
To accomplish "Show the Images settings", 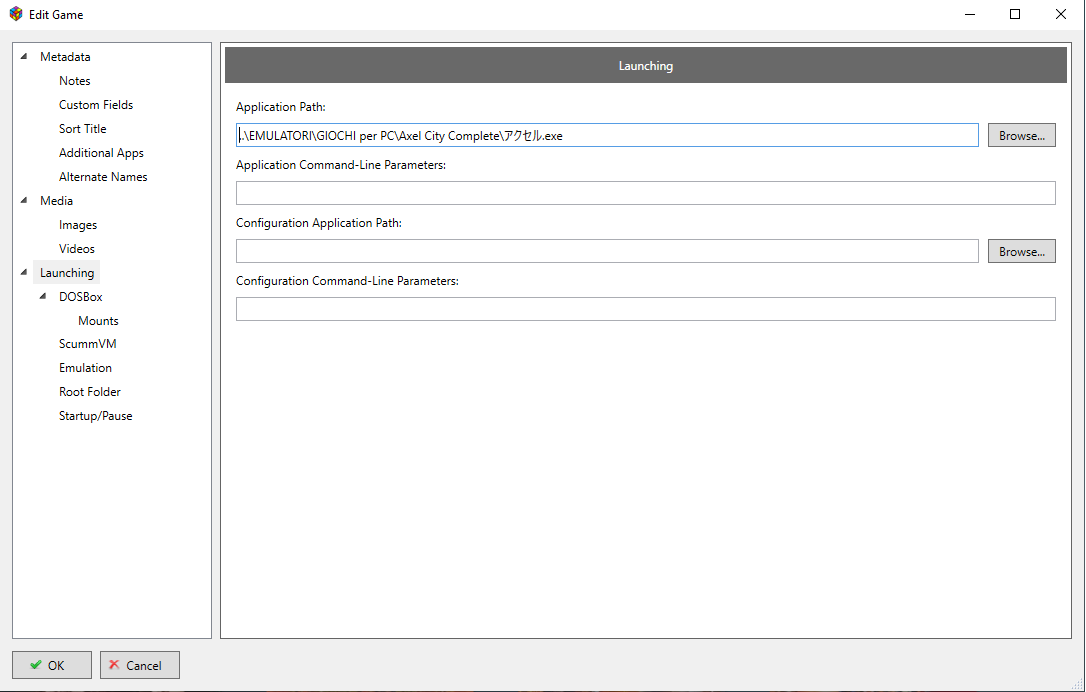I will (x=78, y=225).
